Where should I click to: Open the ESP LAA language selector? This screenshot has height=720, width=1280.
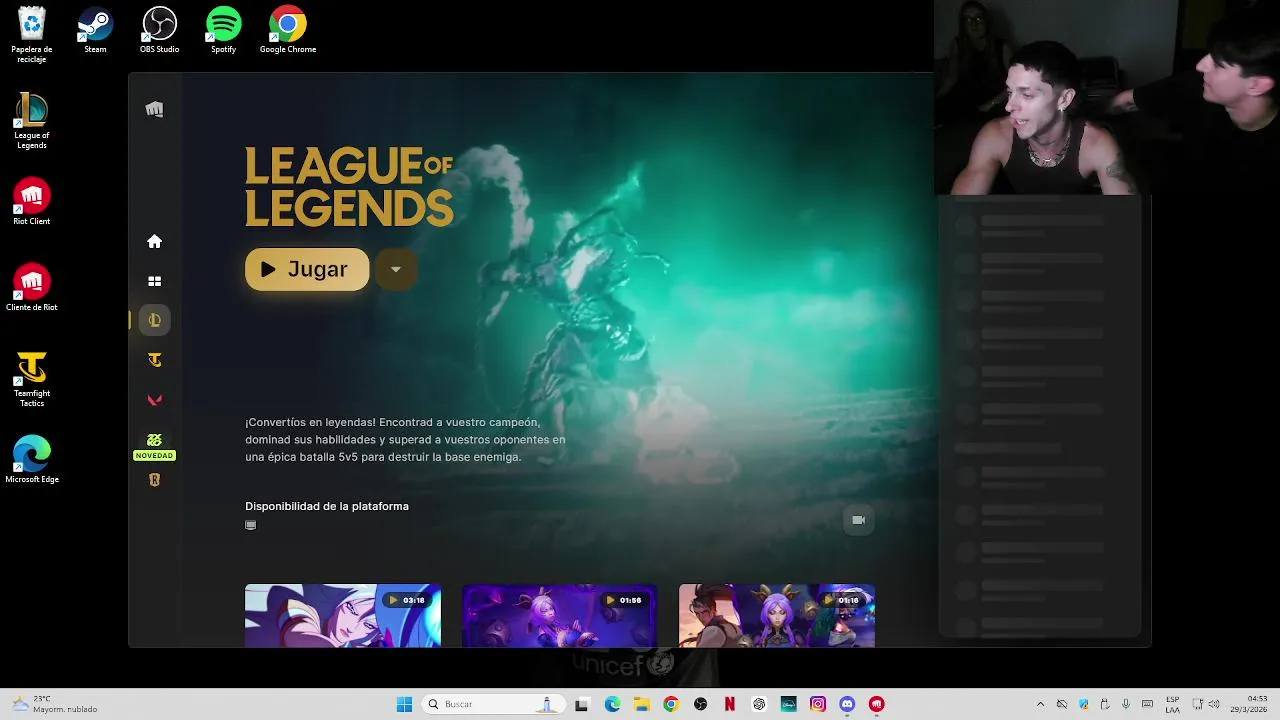[x=1172, y=704]
